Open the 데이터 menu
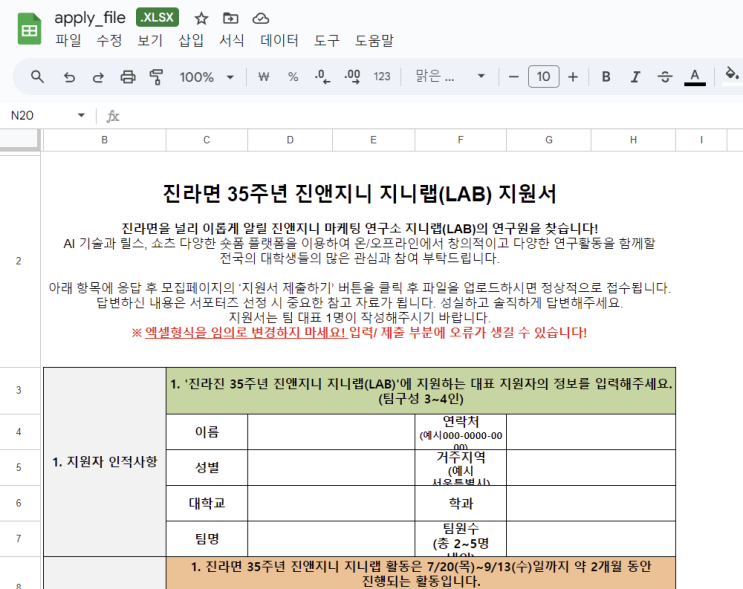Viewport: 743px width, 589px height. click(x=280, y=40)
